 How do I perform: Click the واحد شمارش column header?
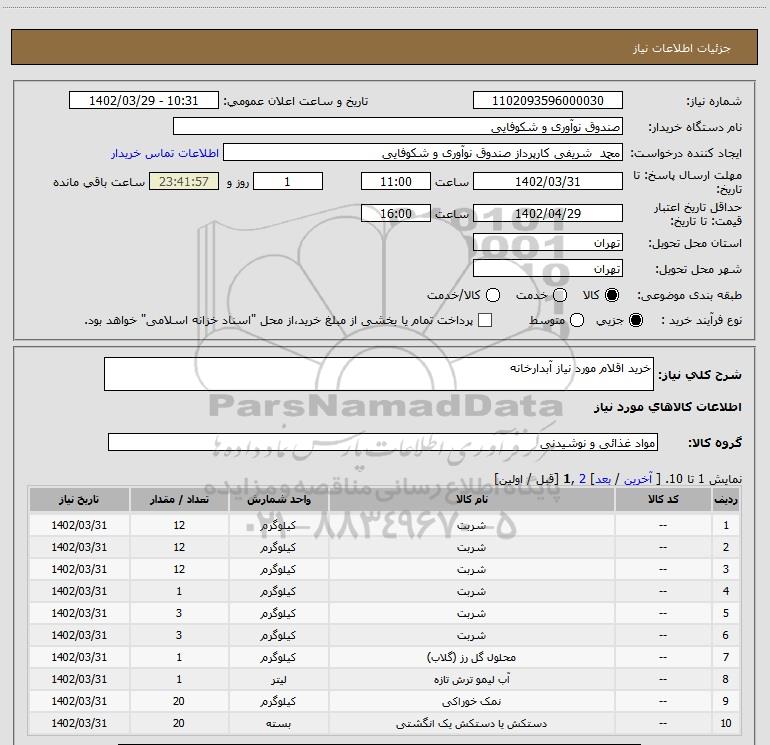point(278,499)
